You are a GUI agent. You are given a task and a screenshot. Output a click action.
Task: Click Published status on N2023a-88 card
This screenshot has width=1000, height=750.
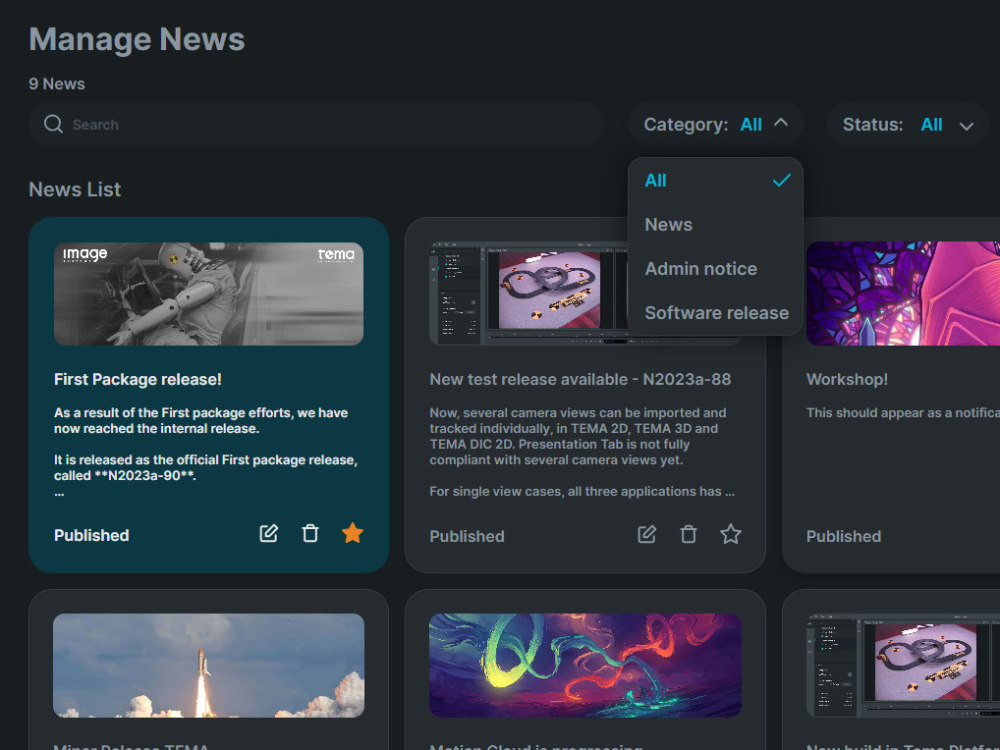coord(467,536)
